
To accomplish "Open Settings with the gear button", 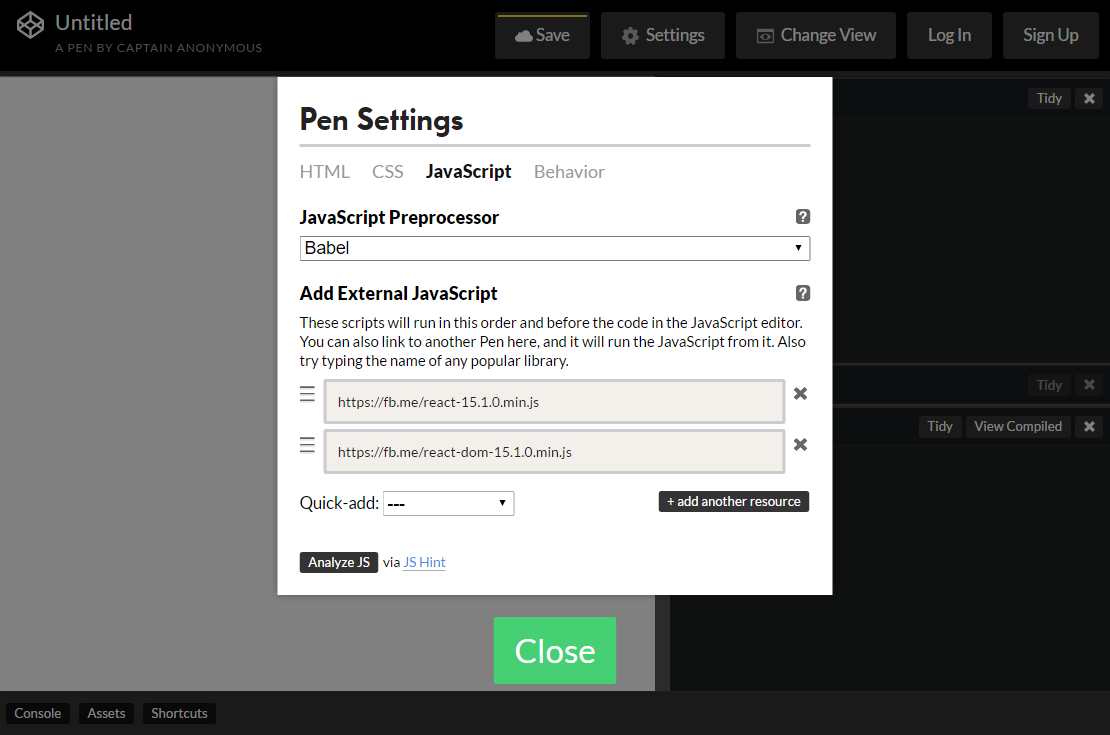I will [663, 35].
